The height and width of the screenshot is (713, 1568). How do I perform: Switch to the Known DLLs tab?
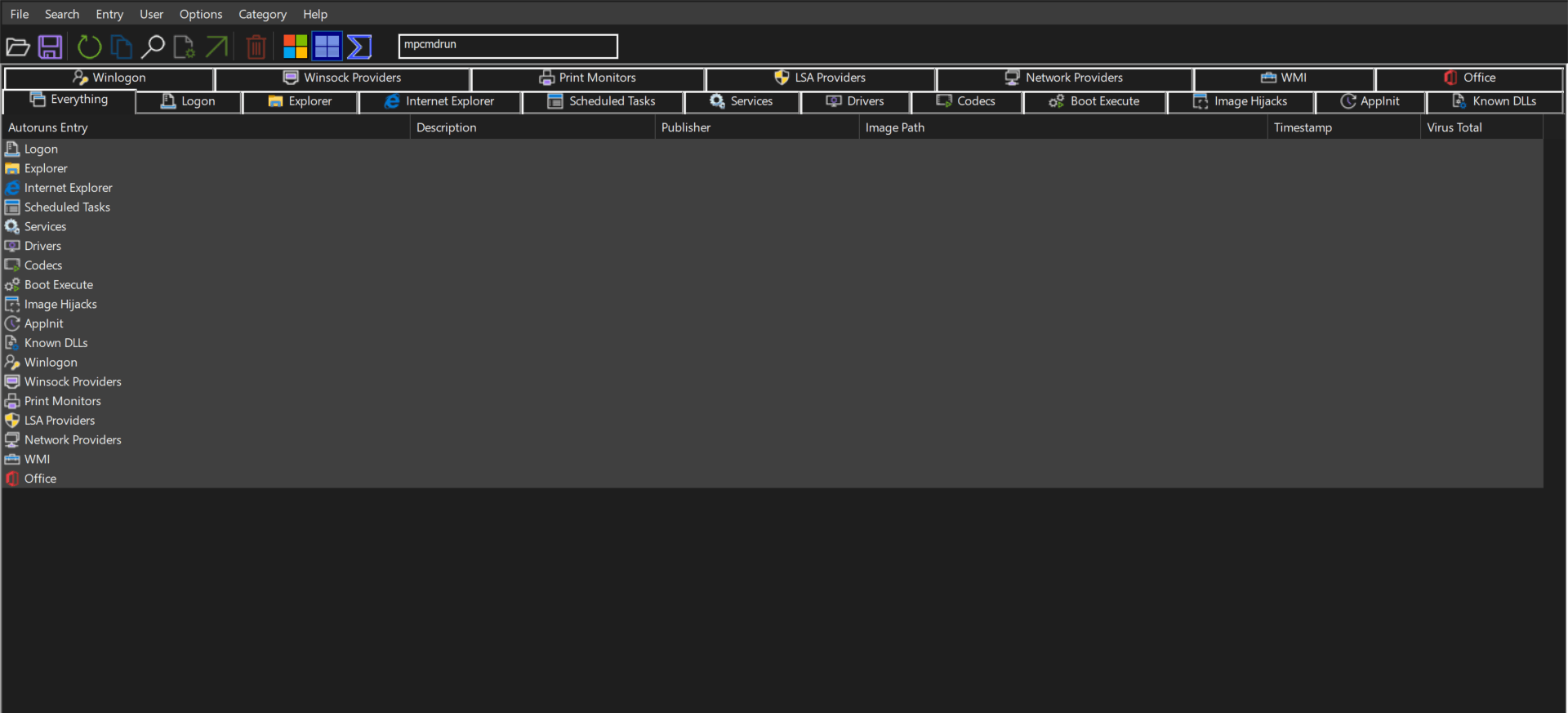click(1494, 101)
